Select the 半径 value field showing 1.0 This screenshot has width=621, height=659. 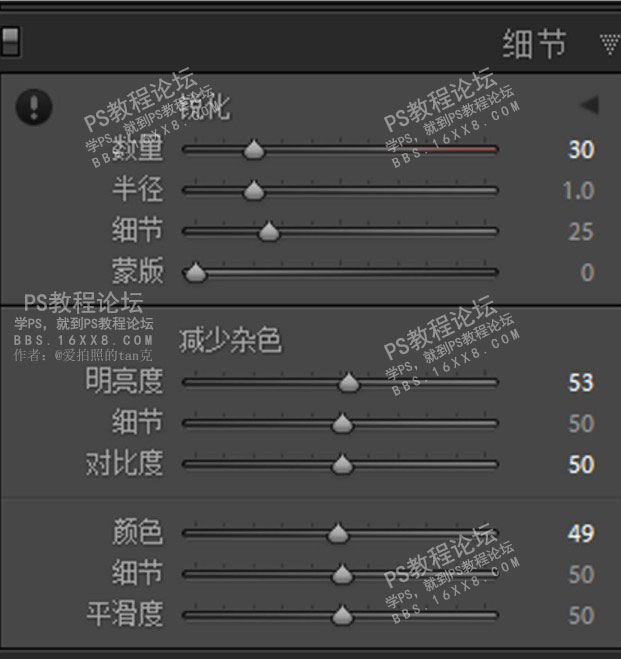pyautogui.click(x=579, y=191)
